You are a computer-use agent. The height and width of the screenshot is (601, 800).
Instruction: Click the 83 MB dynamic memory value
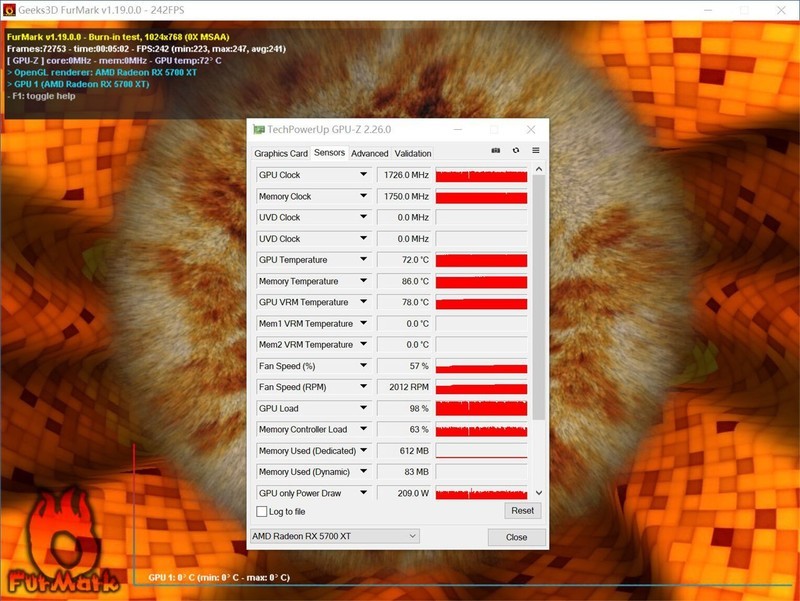tap(405, 472)
